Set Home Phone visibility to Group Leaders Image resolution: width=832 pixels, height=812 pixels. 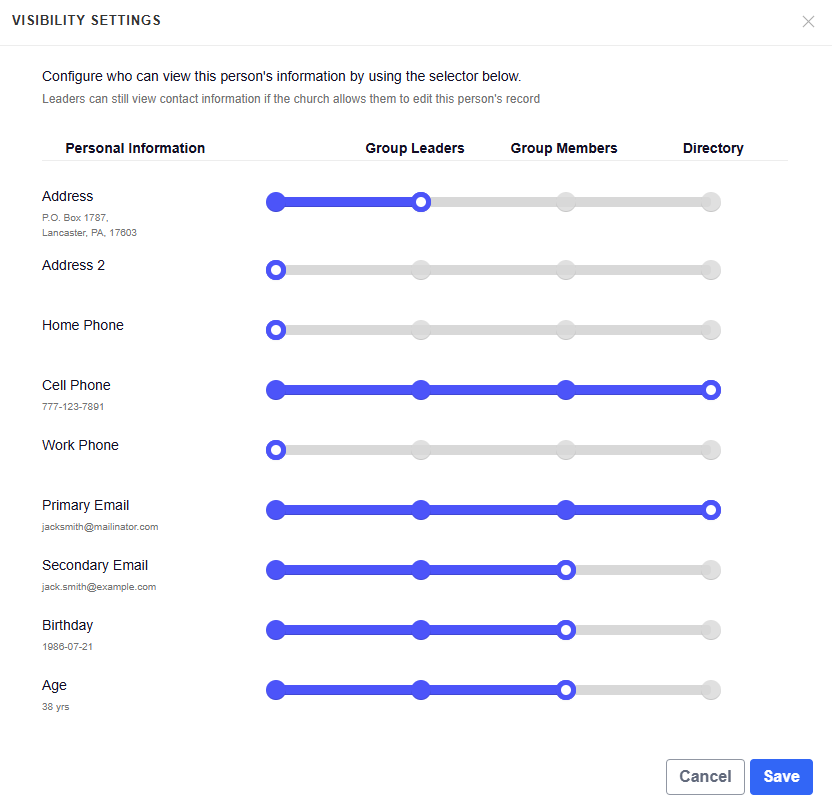421,330
